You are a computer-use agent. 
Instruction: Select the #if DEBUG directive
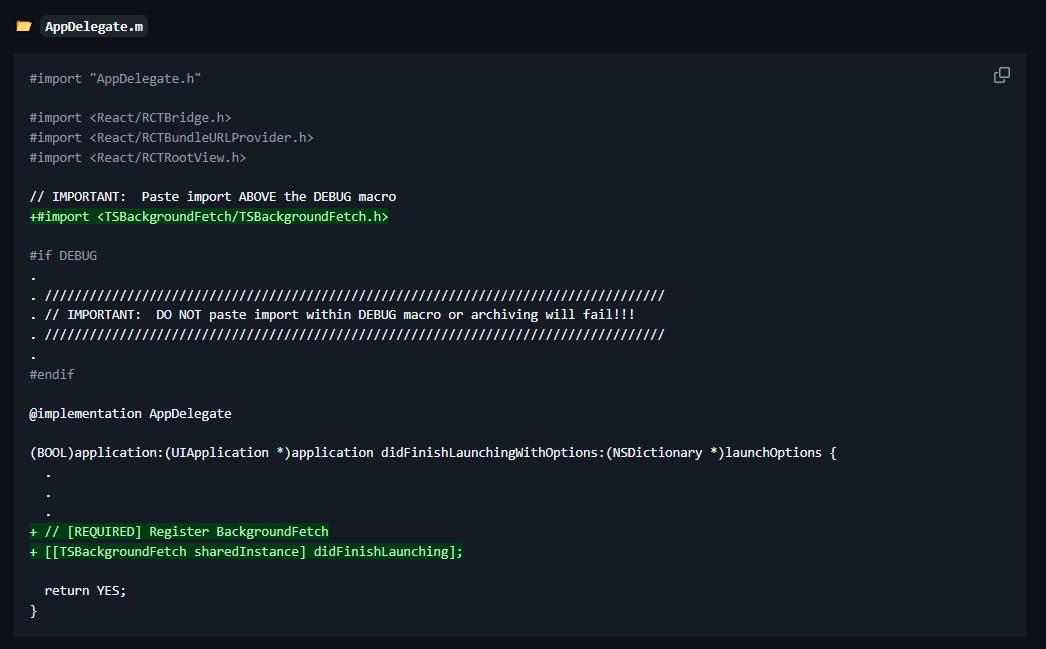tap(63, 255)
